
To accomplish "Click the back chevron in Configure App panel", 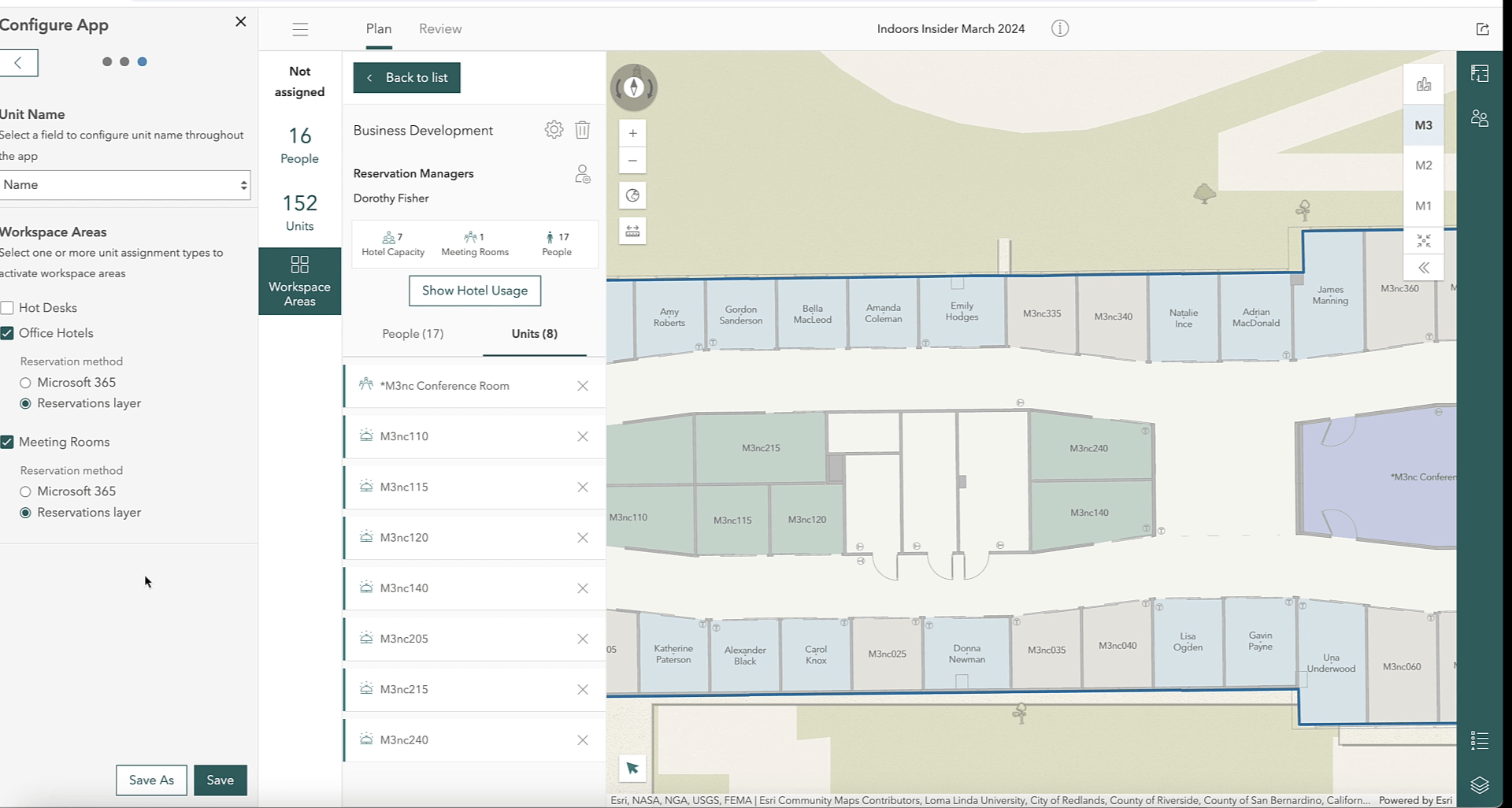I will 17,62.
